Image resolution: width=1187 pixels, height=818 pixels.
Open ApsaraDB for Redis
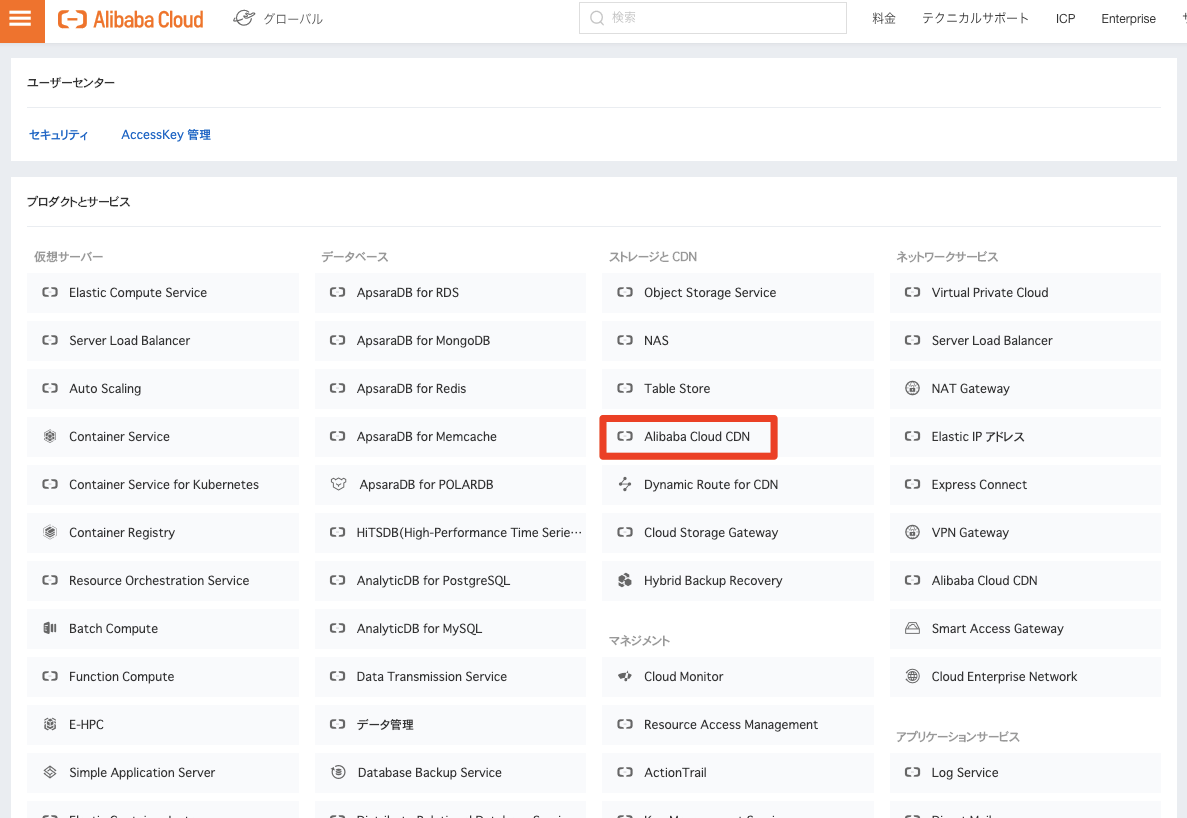(450, 388)
